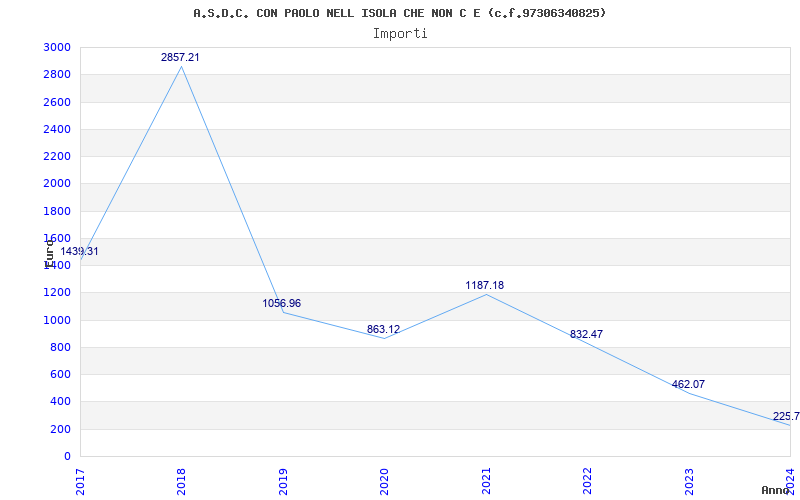Click the data label 832.47
Image resolution: width=800 pixels, height=500 pixels.
pos(586,334)
